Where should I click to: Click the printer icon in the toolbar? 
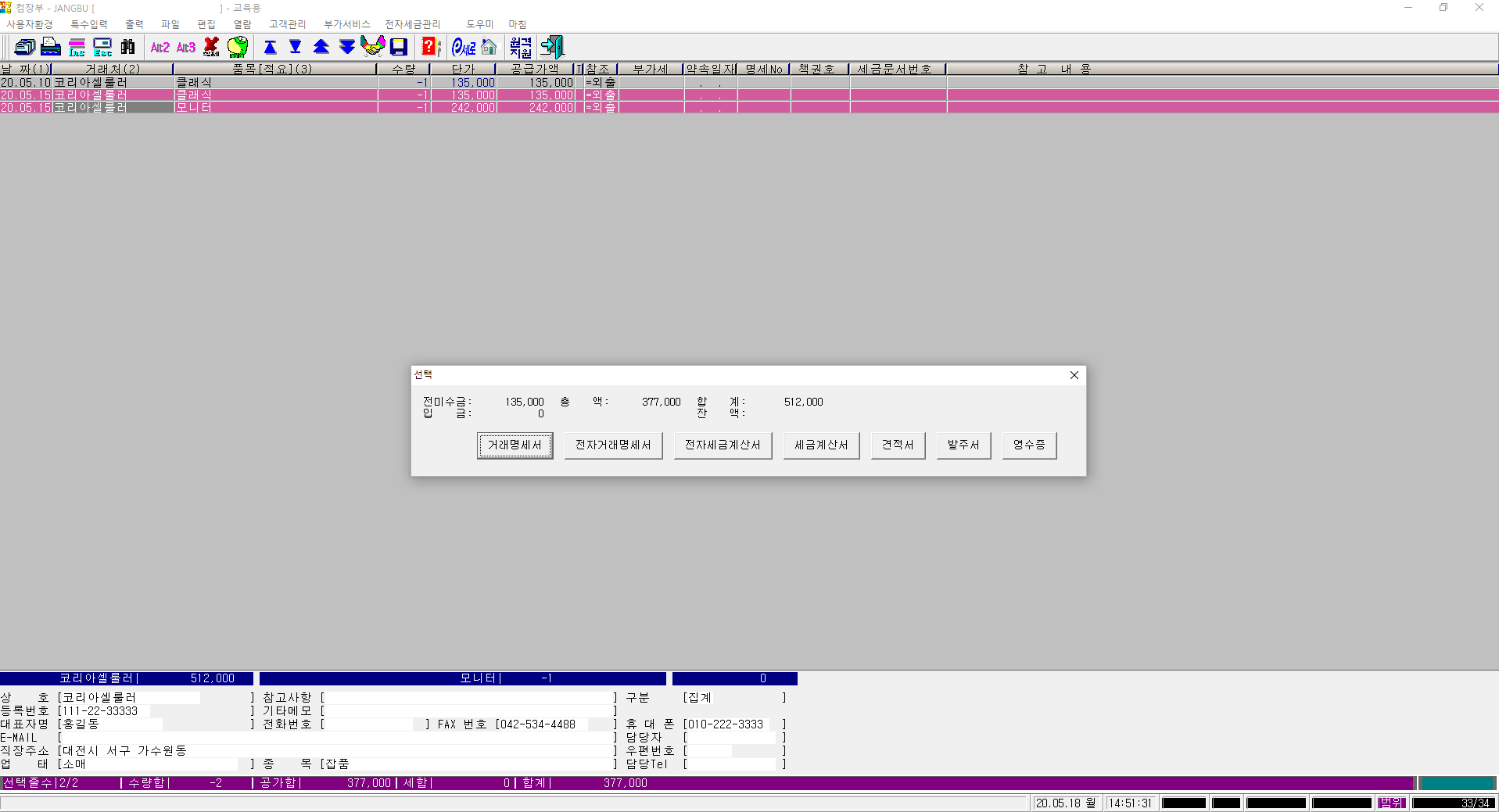(51, 47)
